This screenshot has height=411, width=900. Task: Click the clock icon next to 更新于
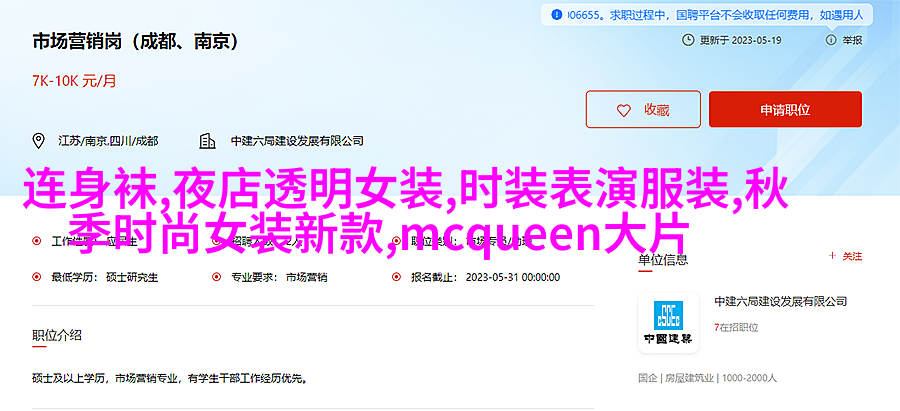688,40
